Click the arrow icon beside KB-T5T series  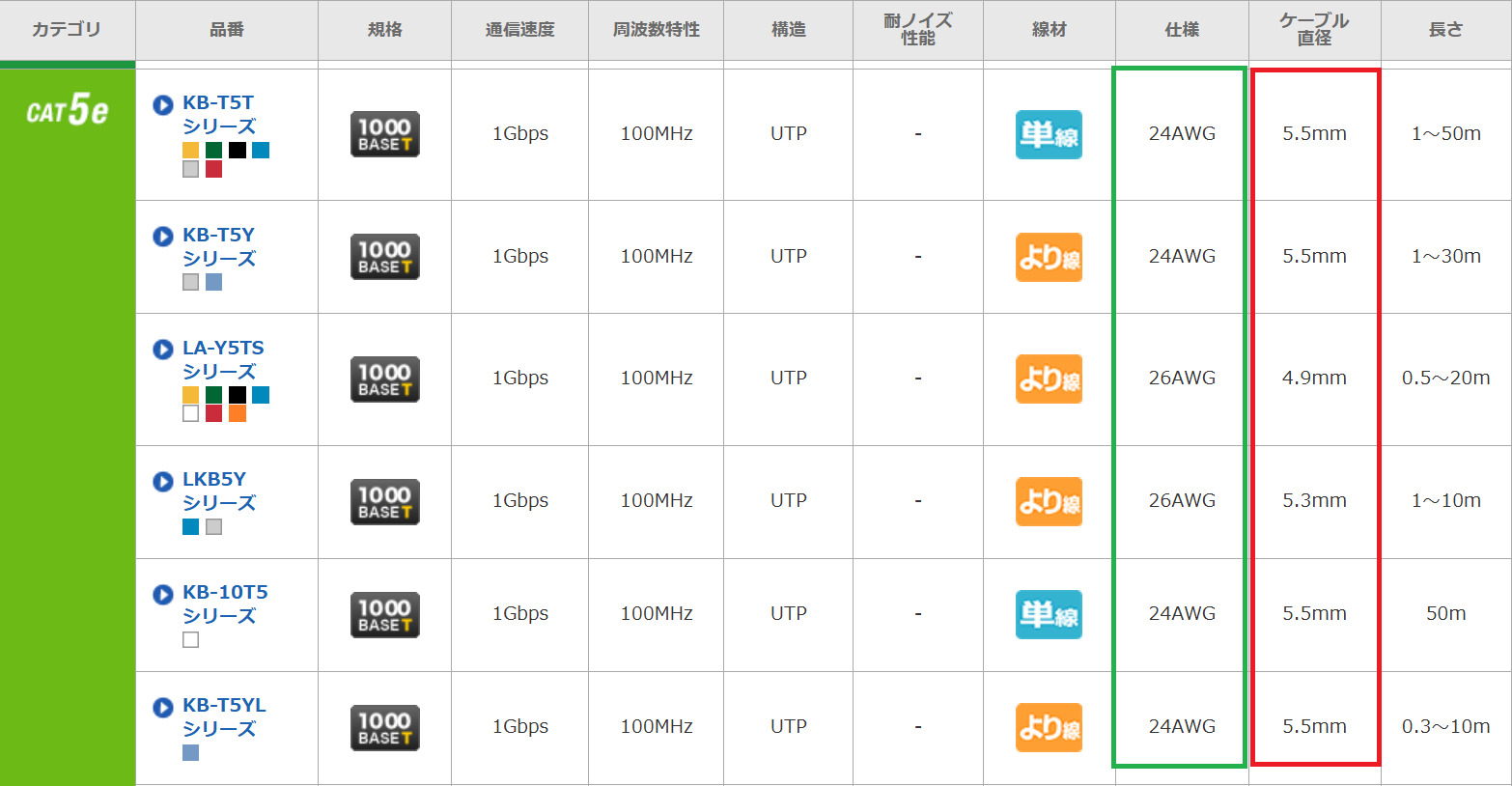coord(163,104)
